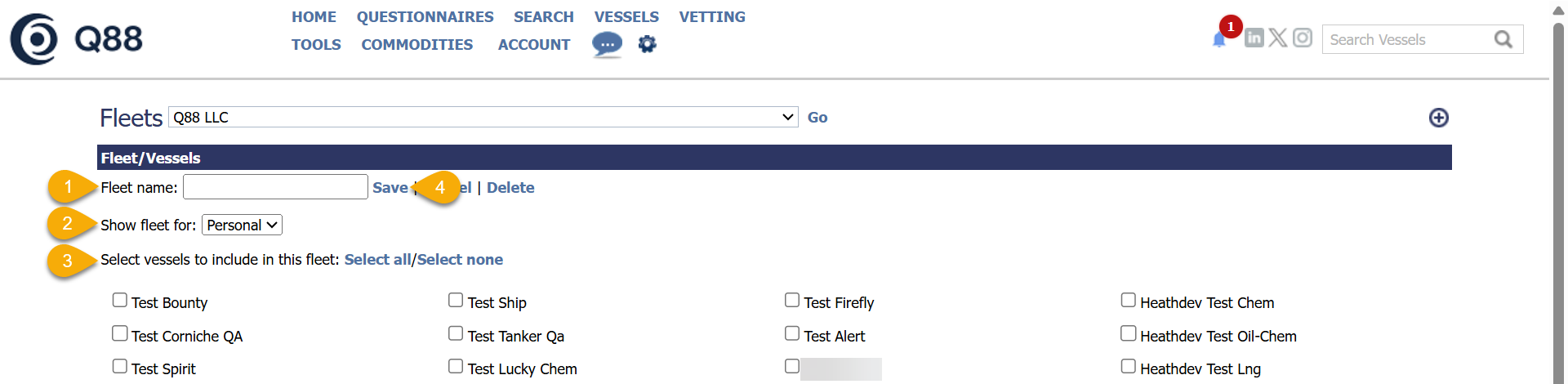Image resolution: width=1568 pixels, height=384 pixels.
Task: Open the Show fleet for dropdown
Action: (242, 225)
